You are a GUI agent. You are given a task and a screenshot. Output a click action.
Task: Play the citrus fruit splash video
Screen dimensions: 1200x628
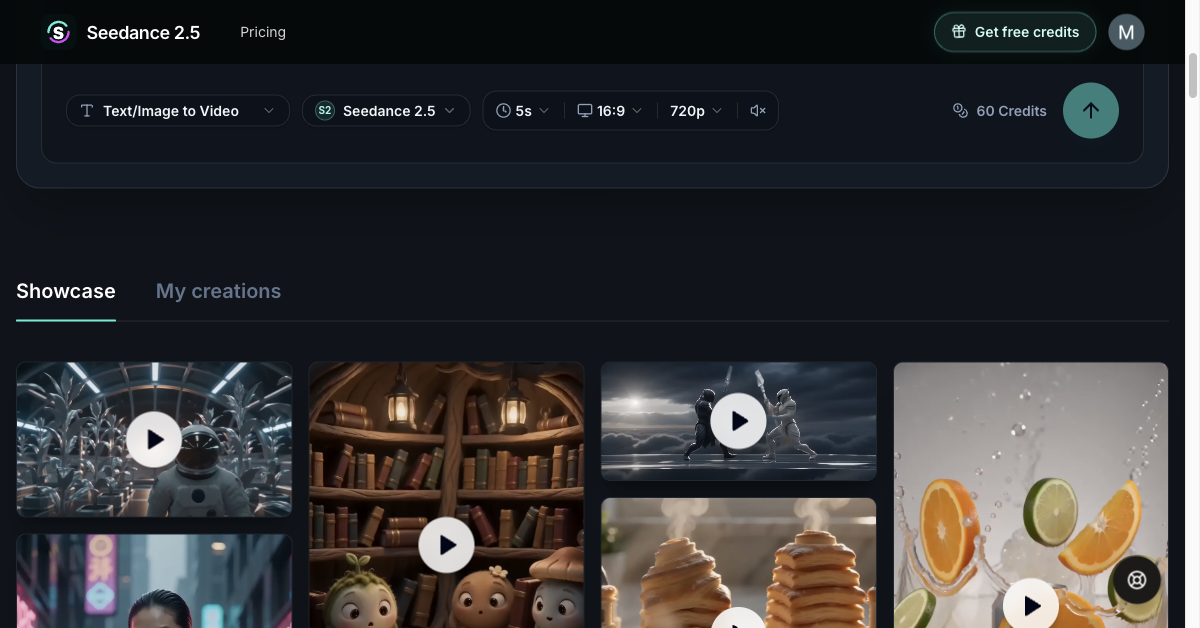1030,605
